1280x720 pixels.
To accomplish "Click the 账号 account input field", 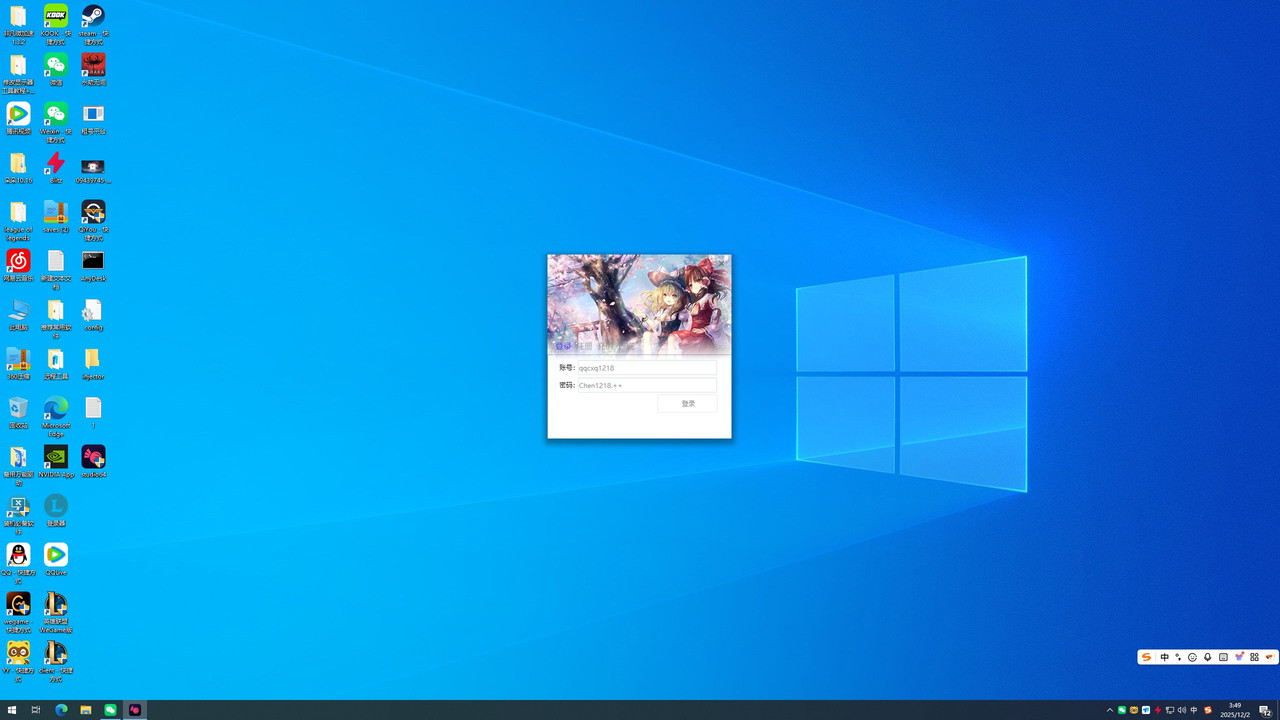I will point(647,368).
